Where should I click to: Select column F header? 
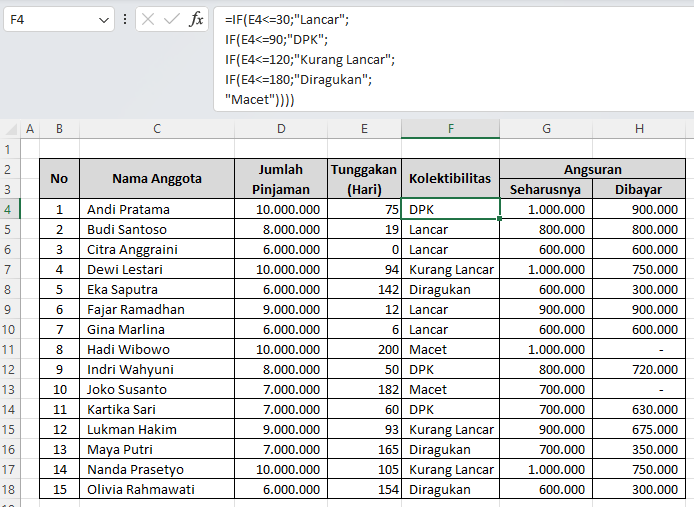(x=450, y=129)
